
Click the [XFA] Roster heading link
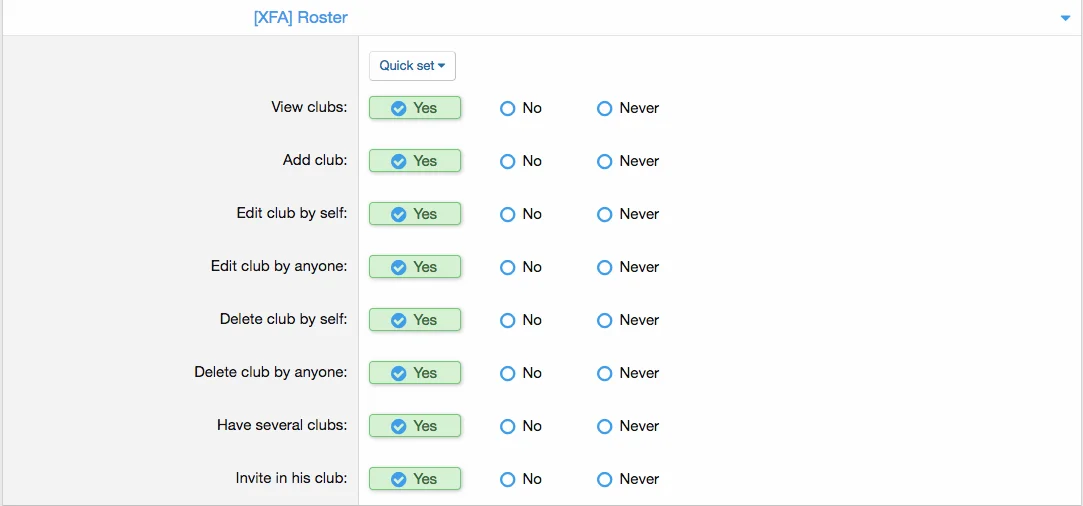[x=301, y=18]
